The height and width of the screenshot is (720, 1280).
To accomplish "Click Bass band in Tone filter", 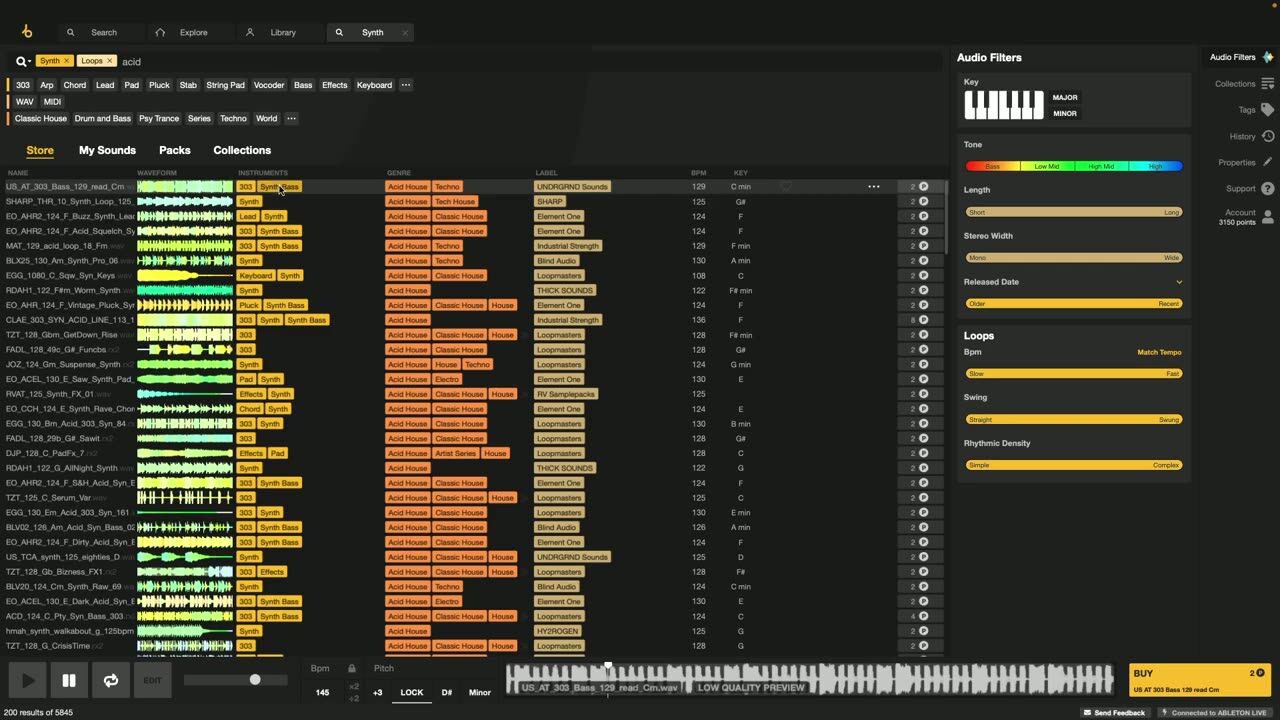I will pos(992,166).
